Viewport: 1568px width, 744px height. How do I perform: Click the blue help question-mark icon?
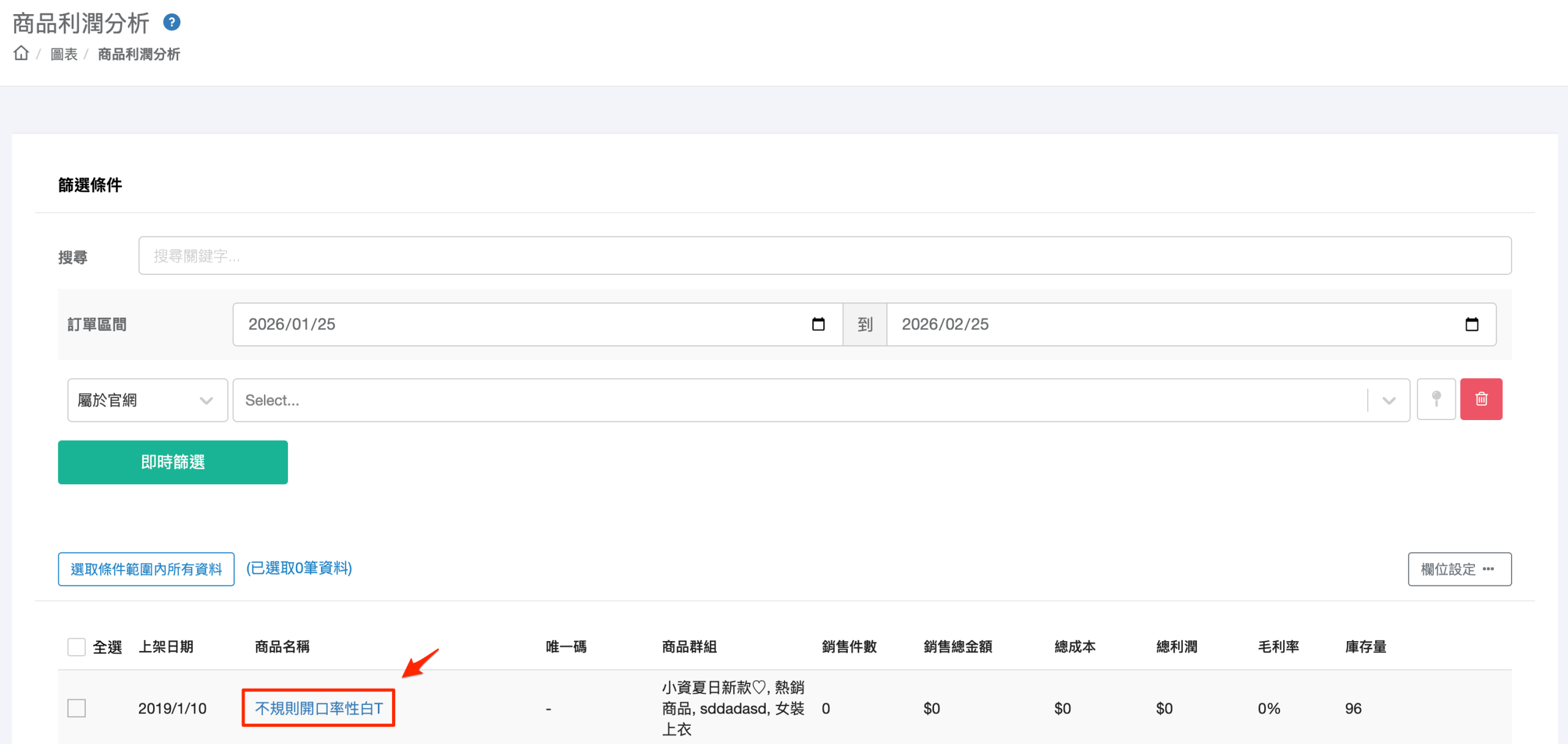tap(171, 23)
